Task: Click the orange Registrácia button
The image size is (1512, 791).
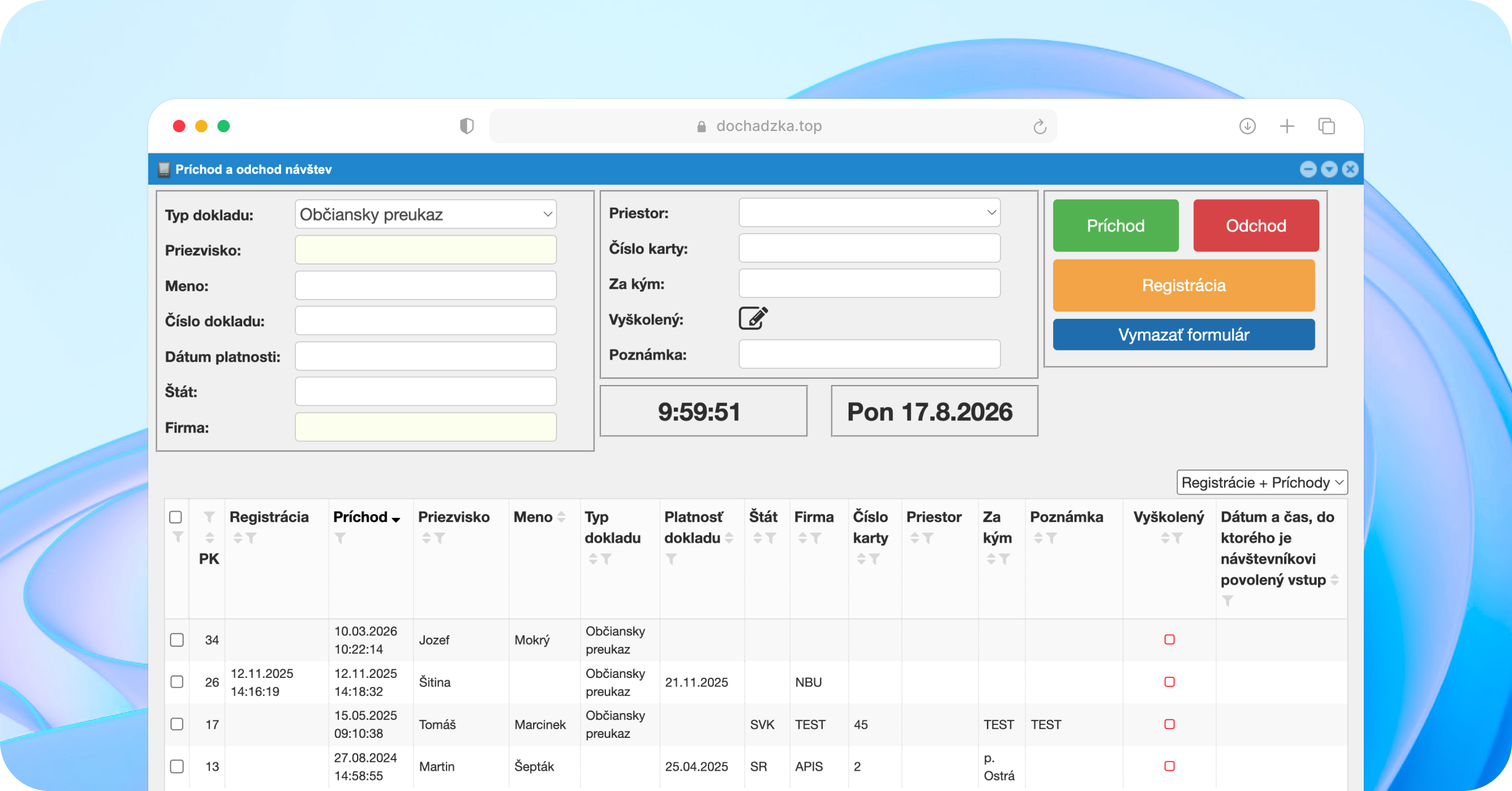Action: pos(1183,286)
